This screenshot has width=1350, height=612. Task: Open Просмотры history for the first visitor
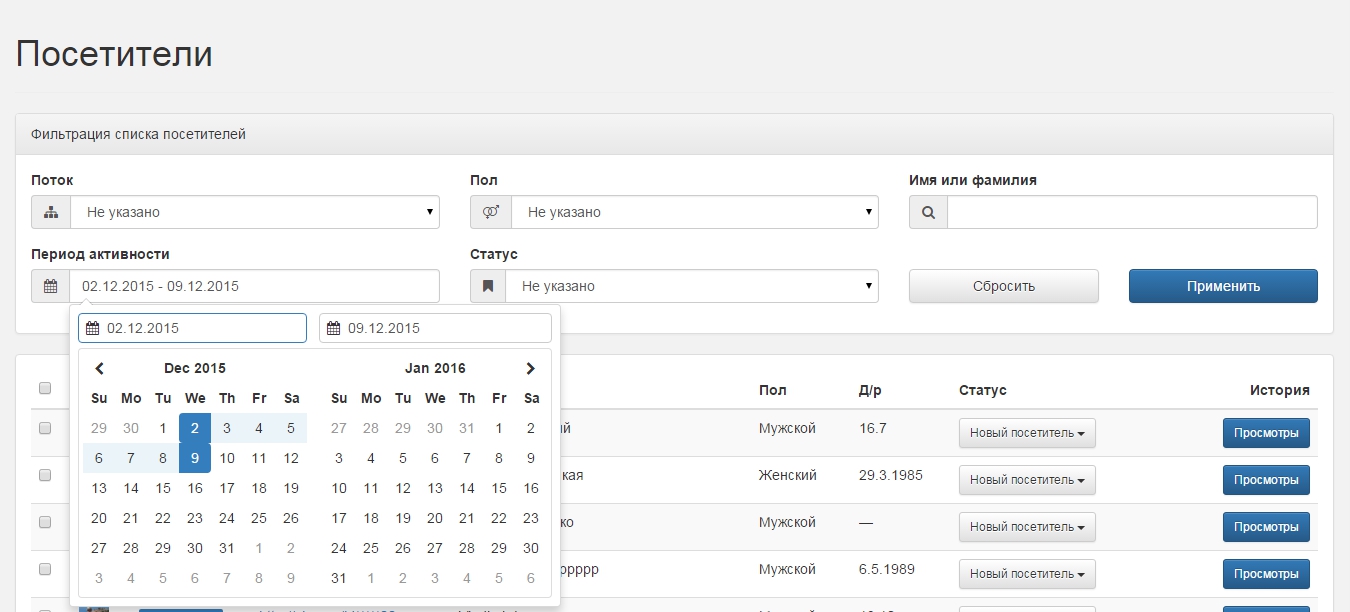point(1265,433)
